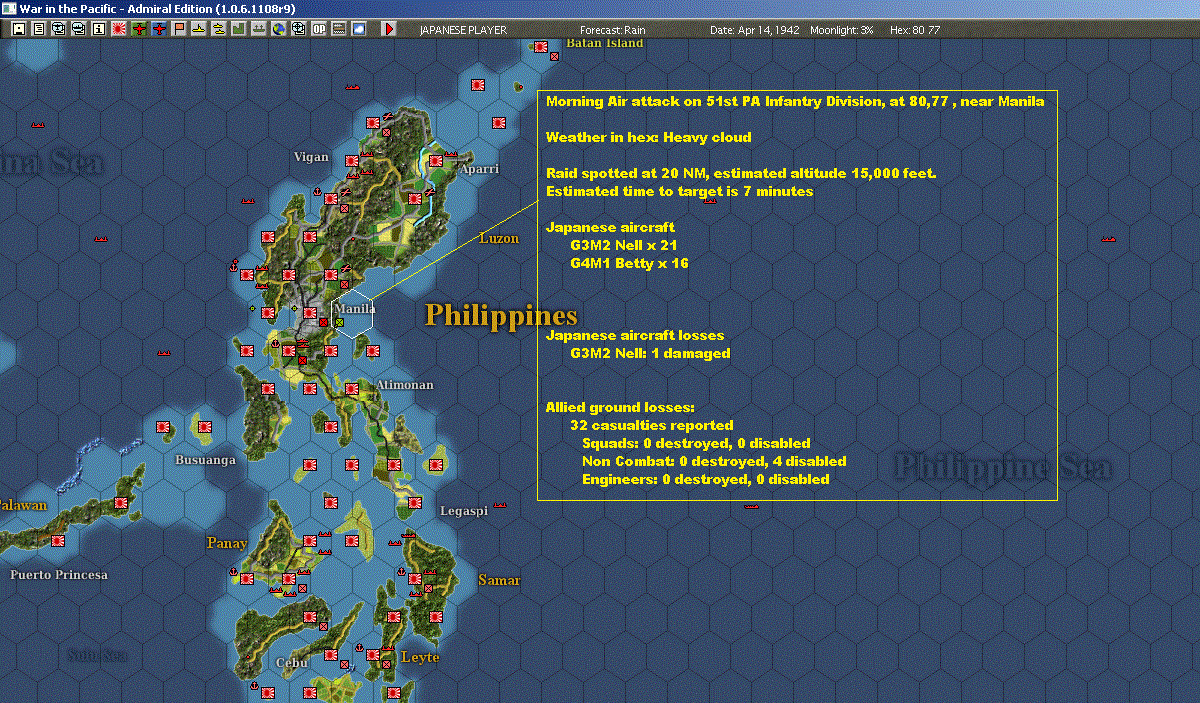Click the Panay island label

[227, 543]
